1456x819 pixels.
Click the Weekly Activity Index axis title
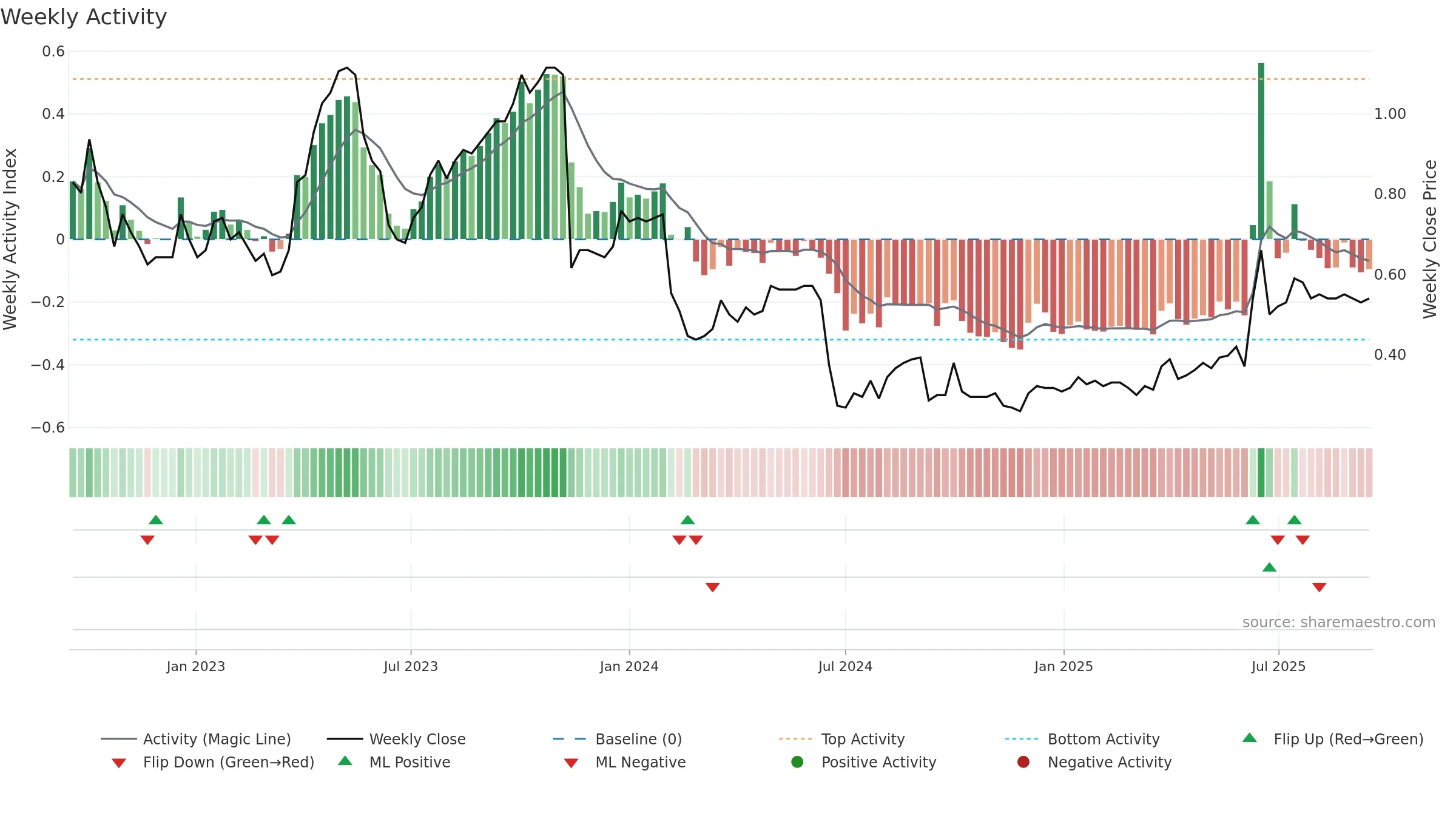[10, 239]
